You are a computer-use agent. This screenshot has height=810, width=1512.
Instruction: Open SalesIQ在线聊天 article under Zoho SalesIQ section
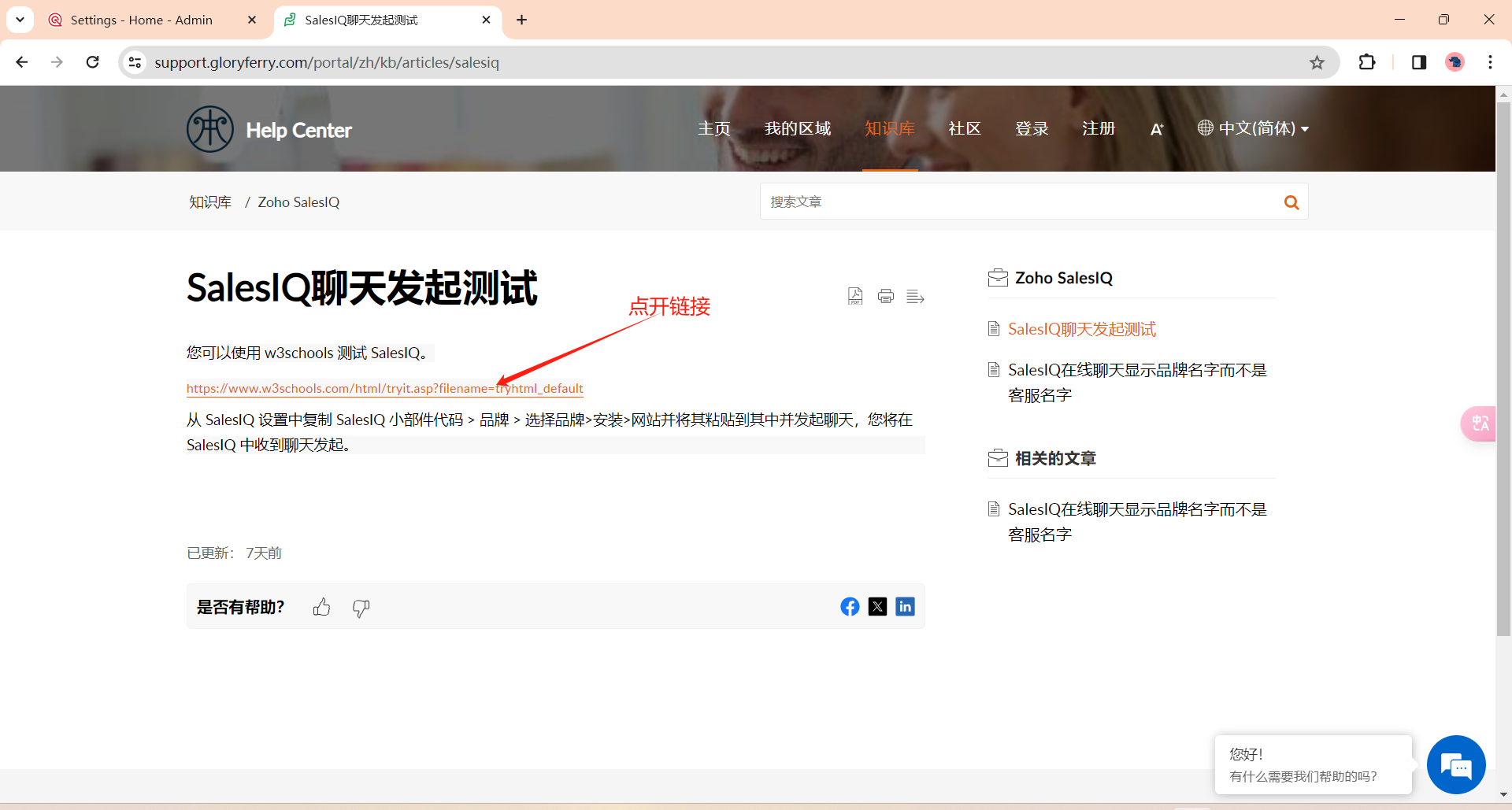tap(1137, 383)
